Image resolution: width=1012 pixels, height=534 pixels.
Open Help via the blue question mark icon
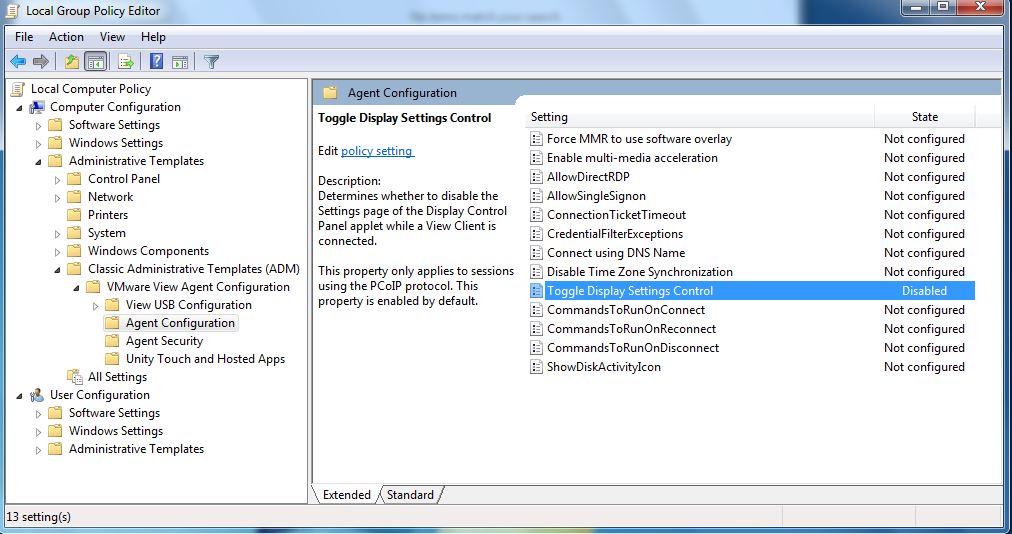(x=156, y=62)
